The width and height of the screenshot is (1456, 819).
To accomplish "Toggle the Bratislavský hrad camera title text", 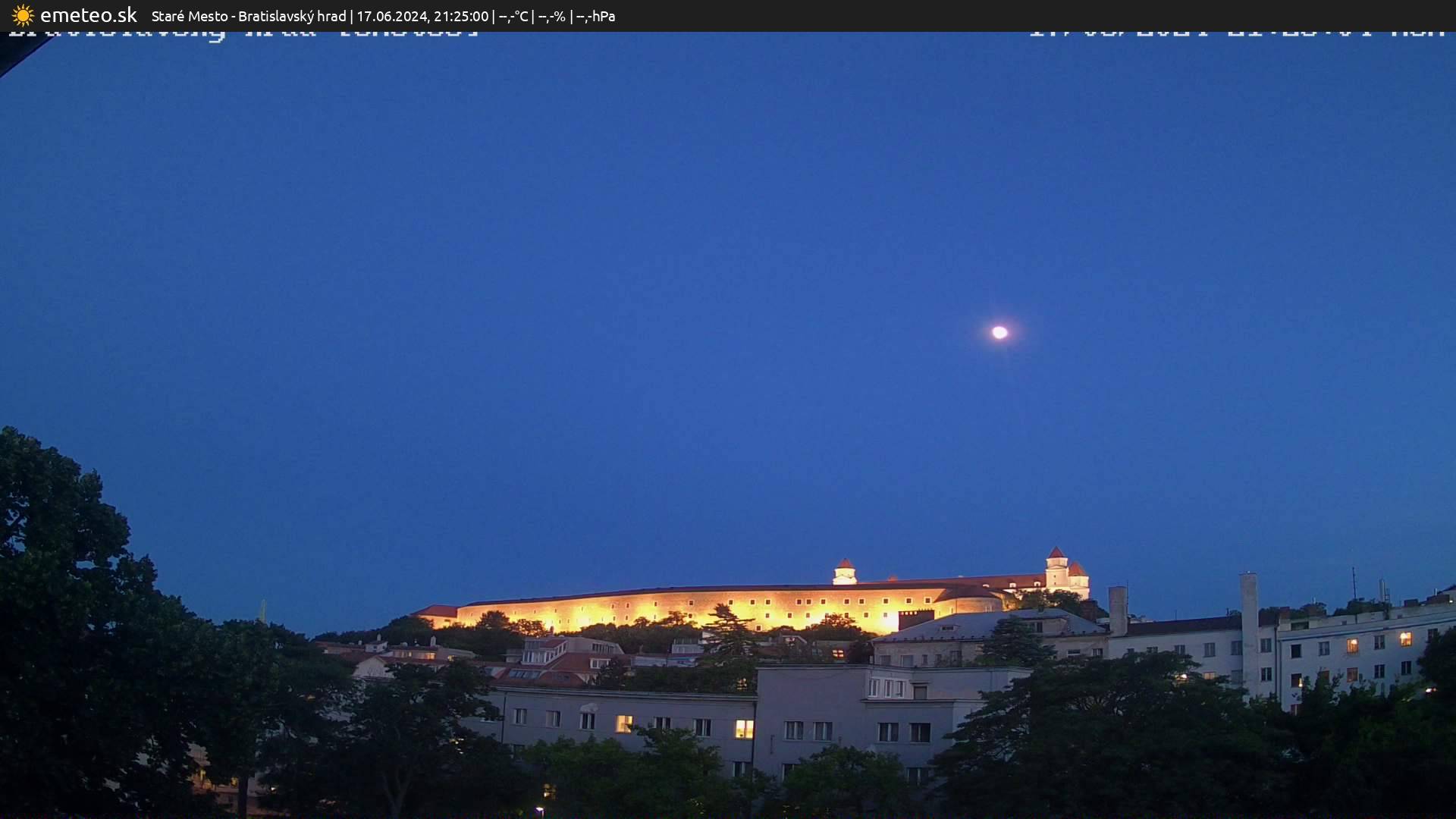I will pos(294,16).
